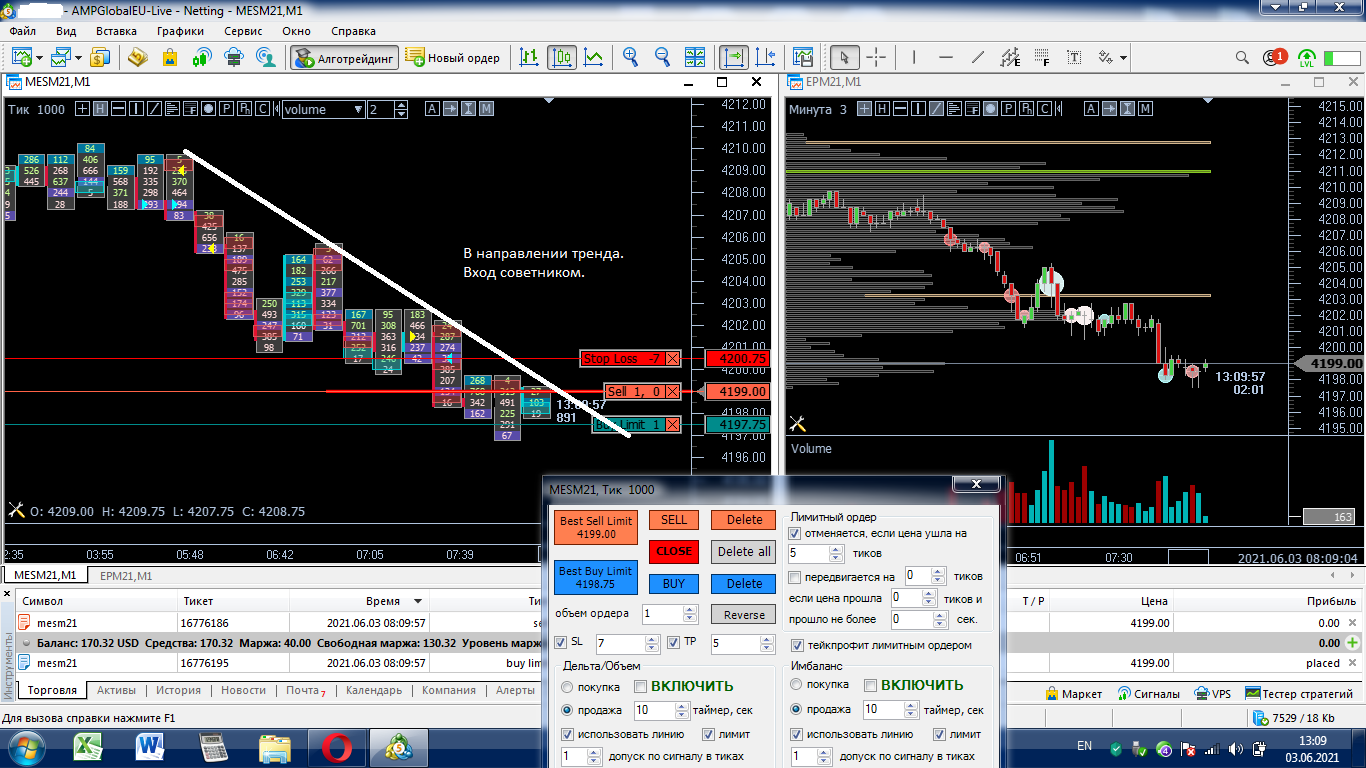Click the TP value stepper arrows
Screen dimensions: 1366x768
pyautogui.click(x=766, y=644)
